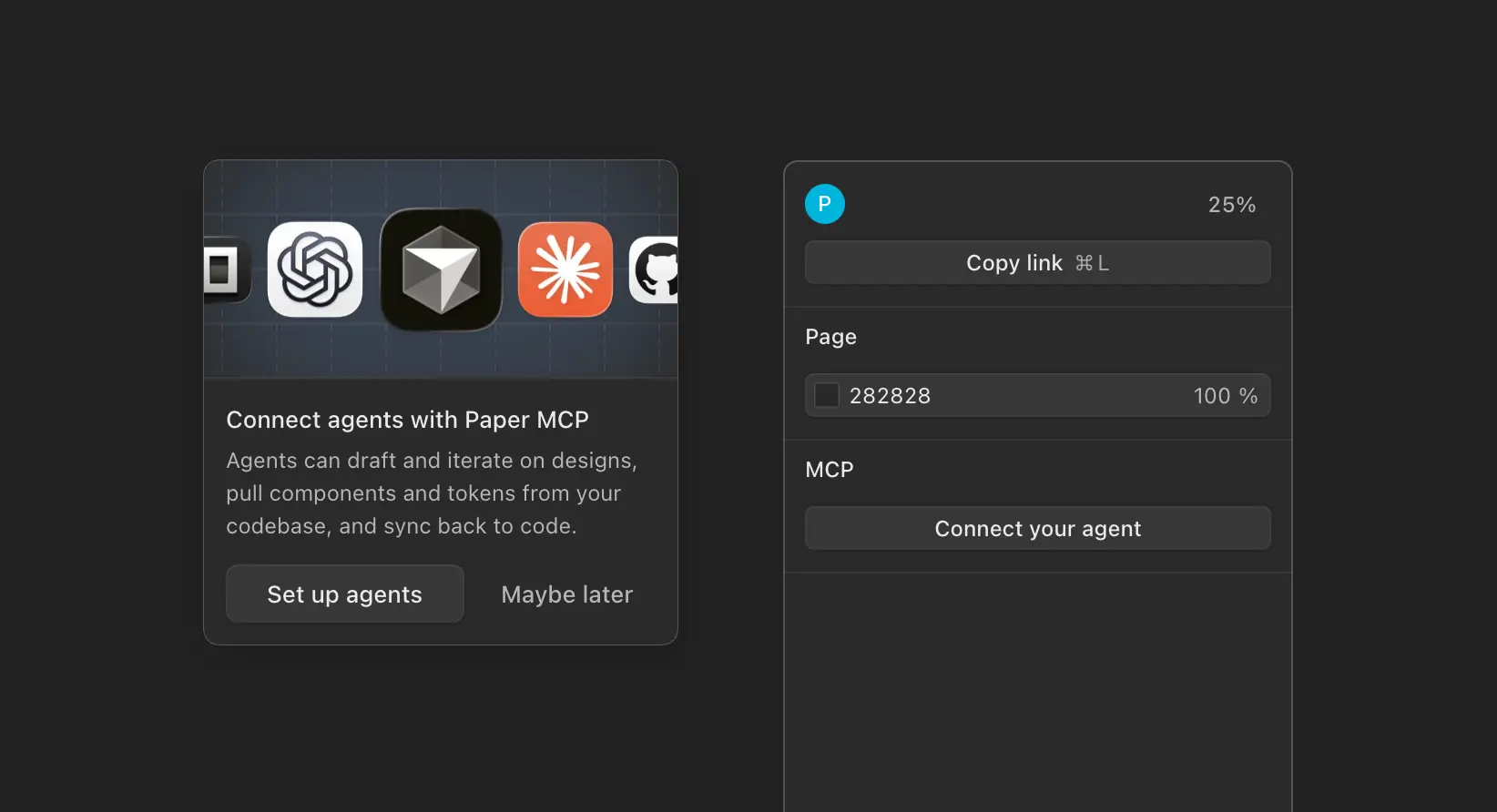Open the 25% zoom level control
The height and width of the screenshot is (812, 1497).
click(x=1232, y=205)
